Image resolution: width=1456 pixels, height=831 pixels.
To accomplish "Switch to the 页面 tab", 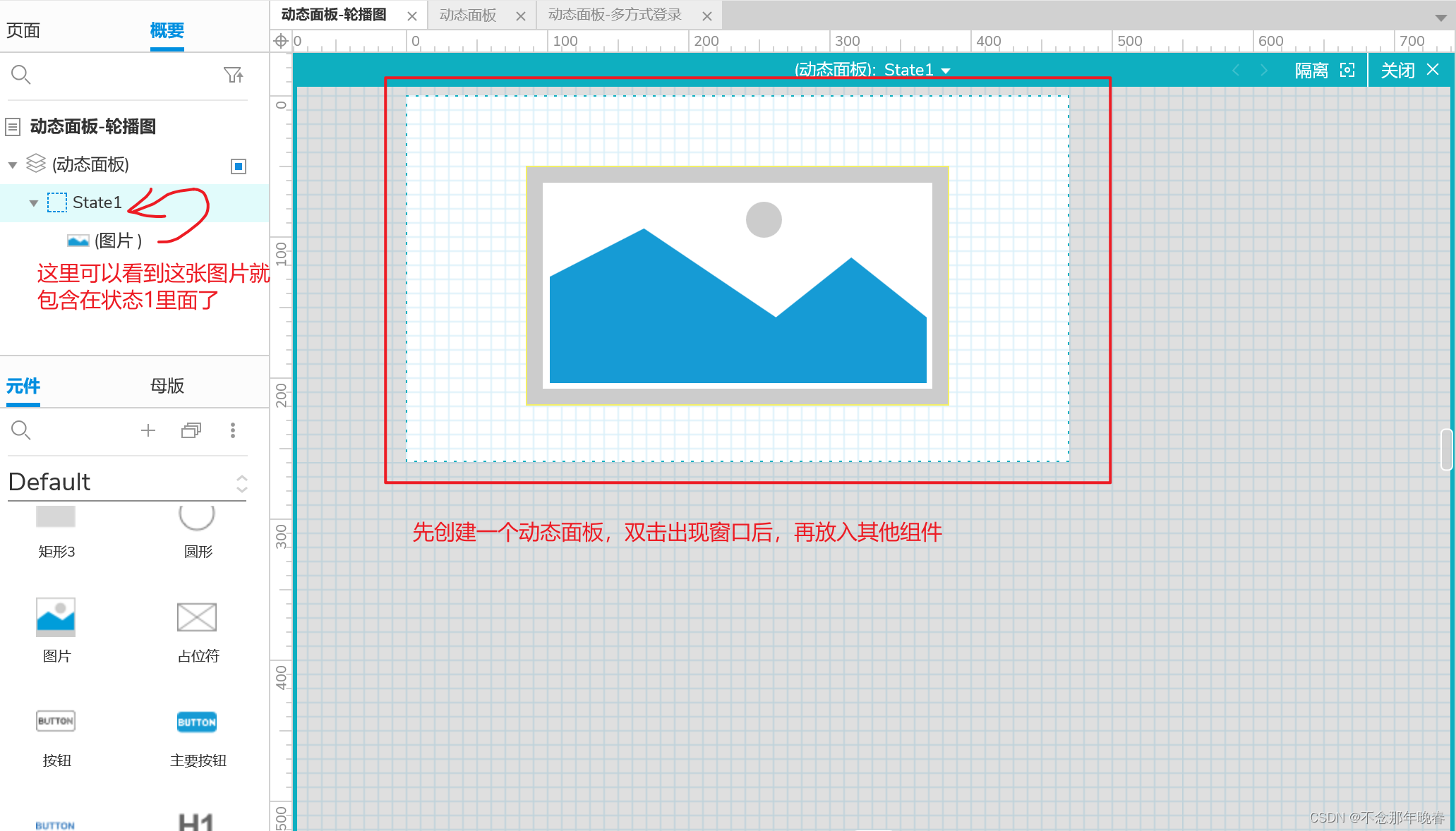I will point(23,30).
